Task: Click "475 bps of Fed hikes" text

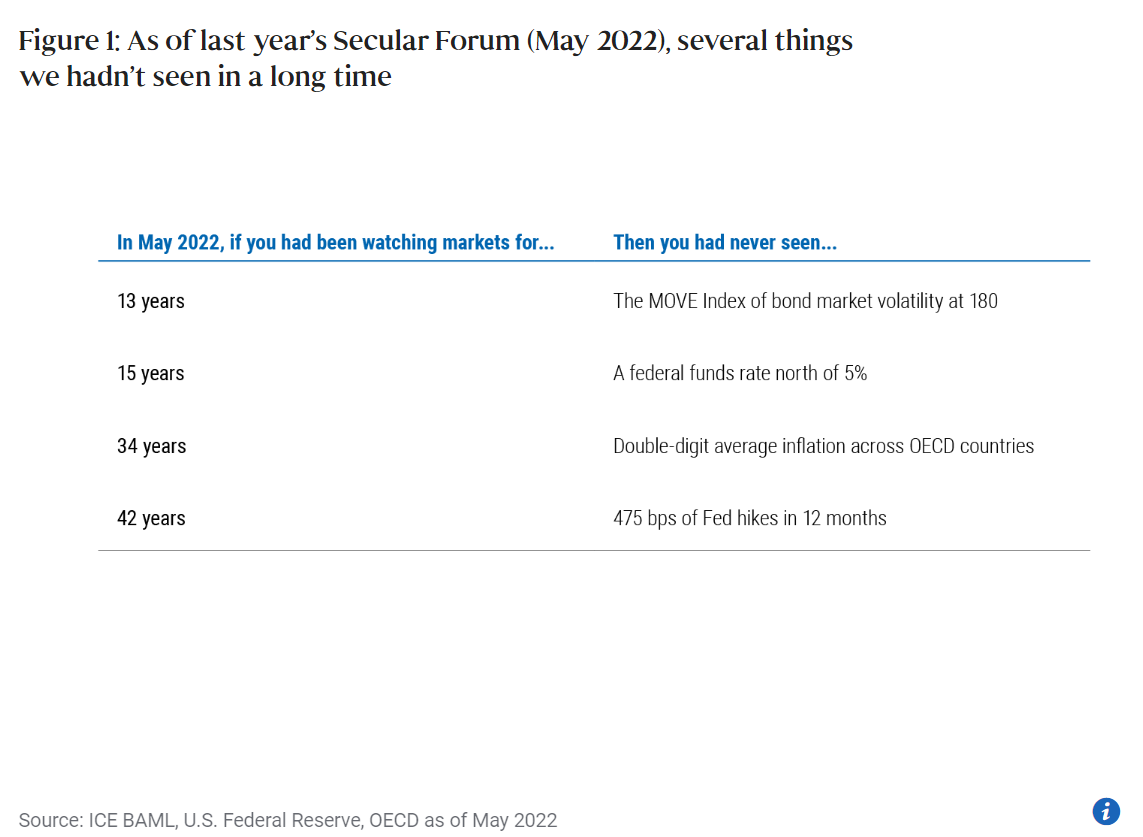Action: point(750,518)
